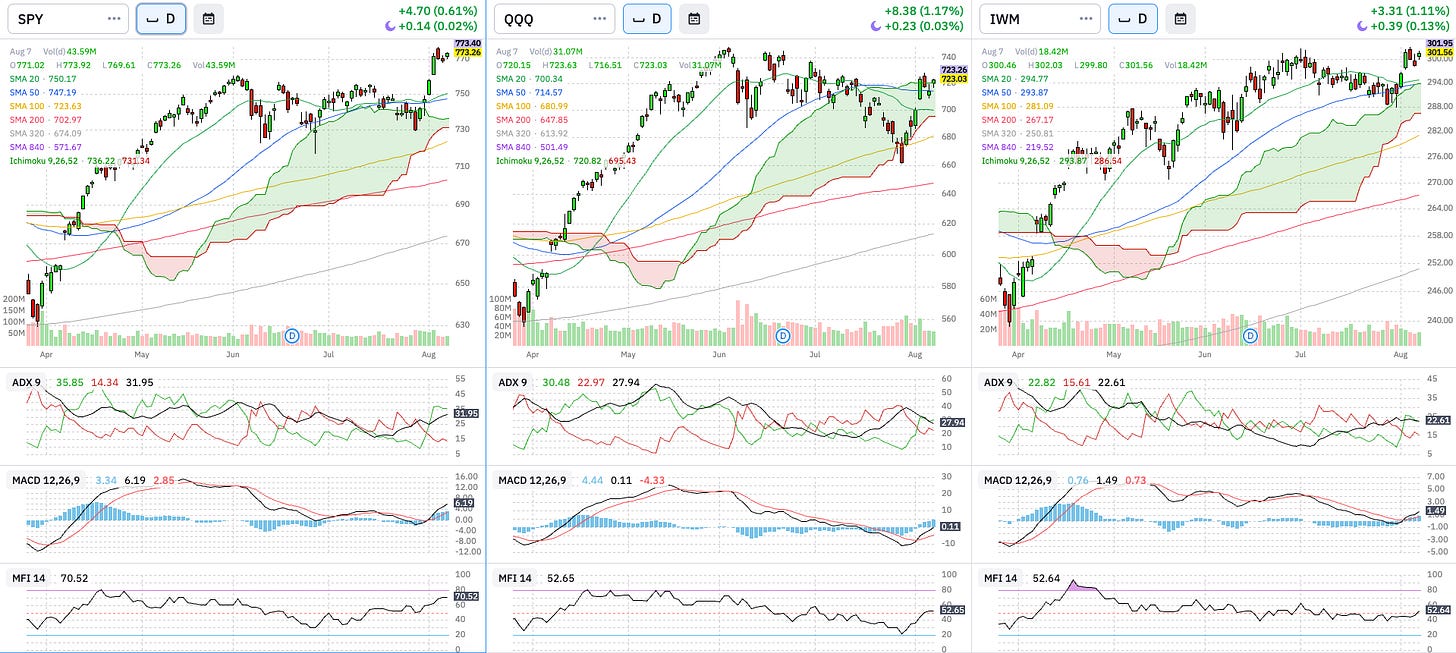This screenshot has width=1456, height=653.
Task: Open the calendar icon on SPY chart
Action: point(208,18)
